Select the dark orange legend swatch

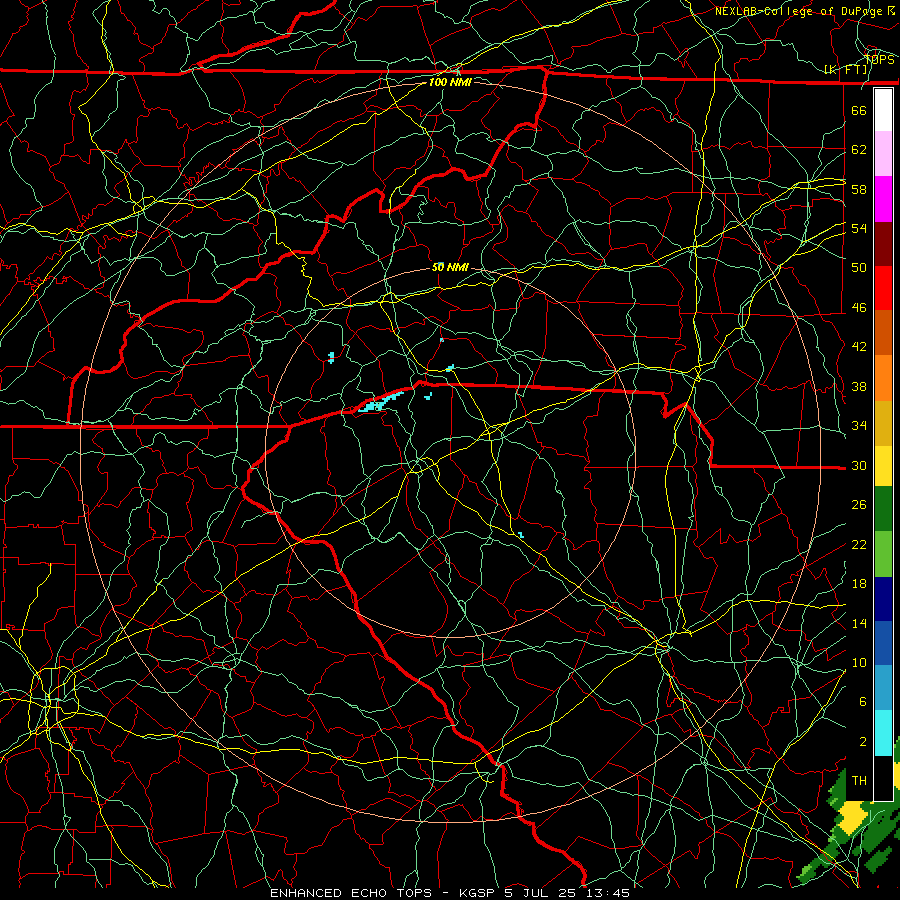(883, 333)
